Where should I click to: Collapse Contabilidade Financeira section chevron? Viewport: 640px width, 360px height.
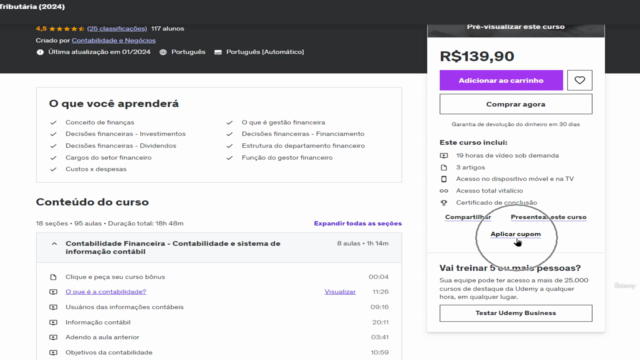54,244
